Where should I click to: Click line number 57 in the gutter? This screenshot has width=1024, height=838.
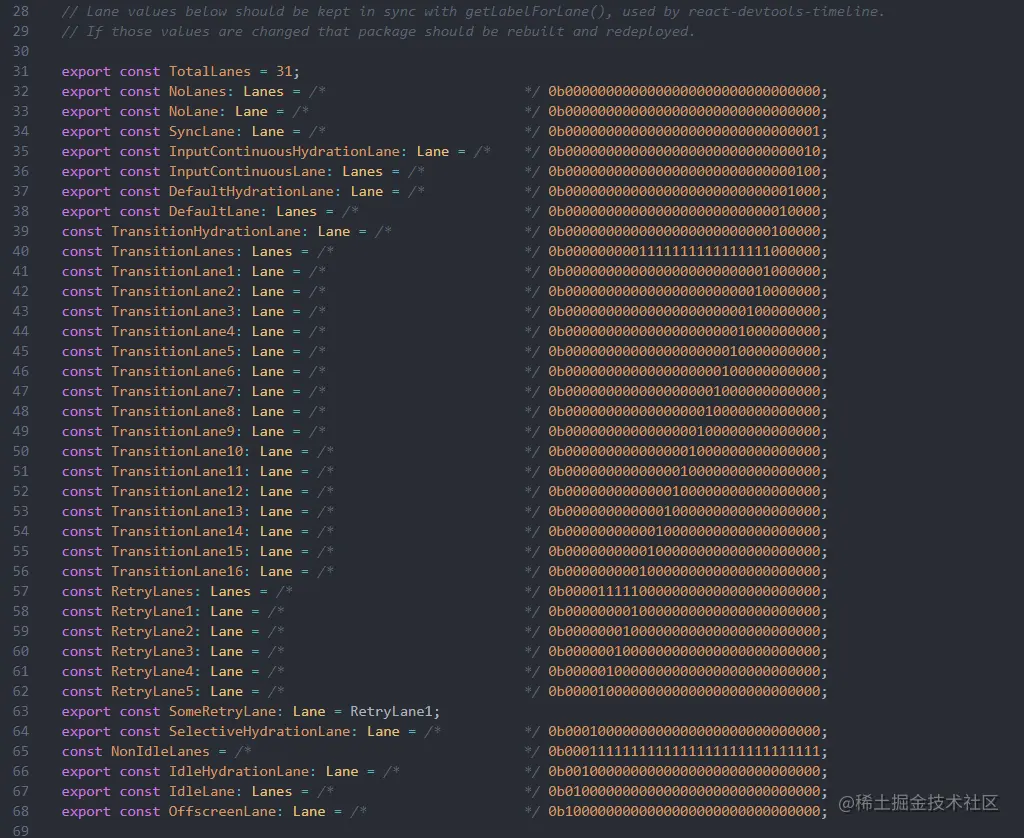point(21,592)
